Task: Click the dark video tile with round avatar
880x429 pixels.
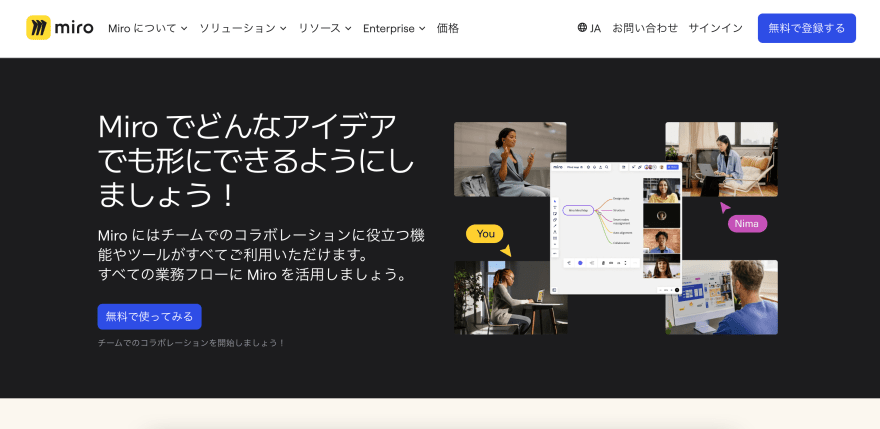Action: coord(661,216)
